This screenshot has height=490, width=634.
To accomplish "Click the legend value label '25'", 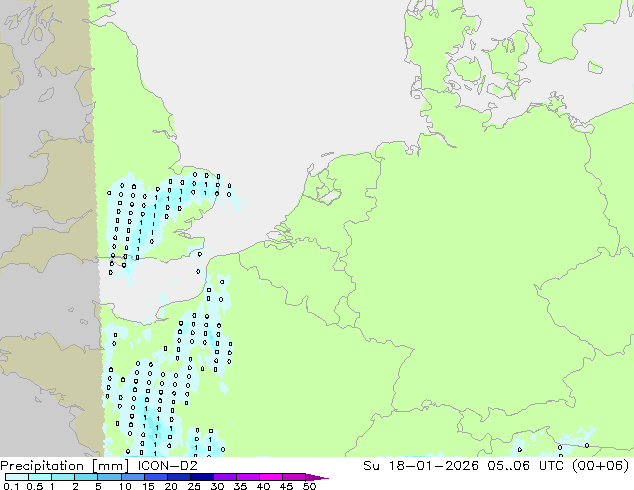I will (x=194, y=486).
